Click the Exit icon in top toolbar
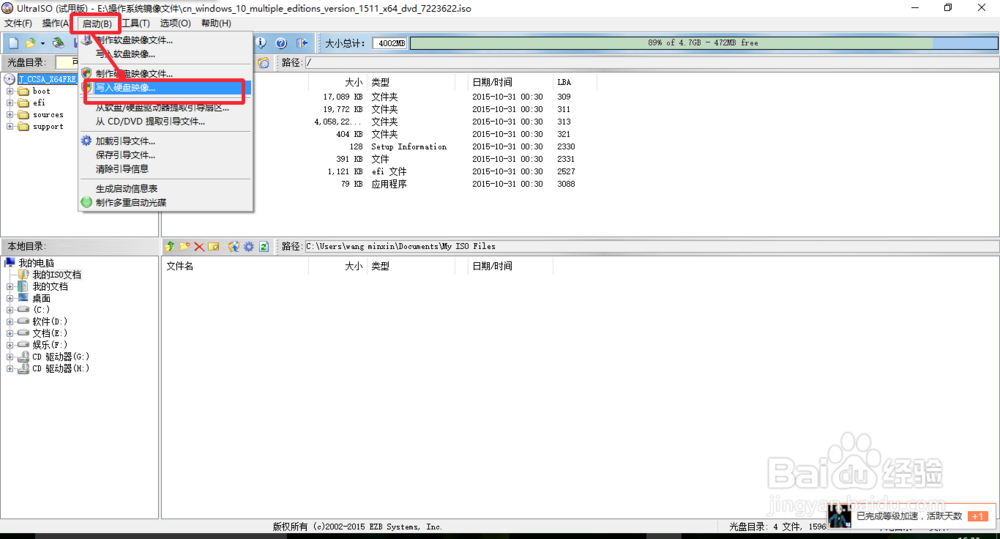Image resolution: width=1000 pixels, height=539 pixels. coord(302,43)
